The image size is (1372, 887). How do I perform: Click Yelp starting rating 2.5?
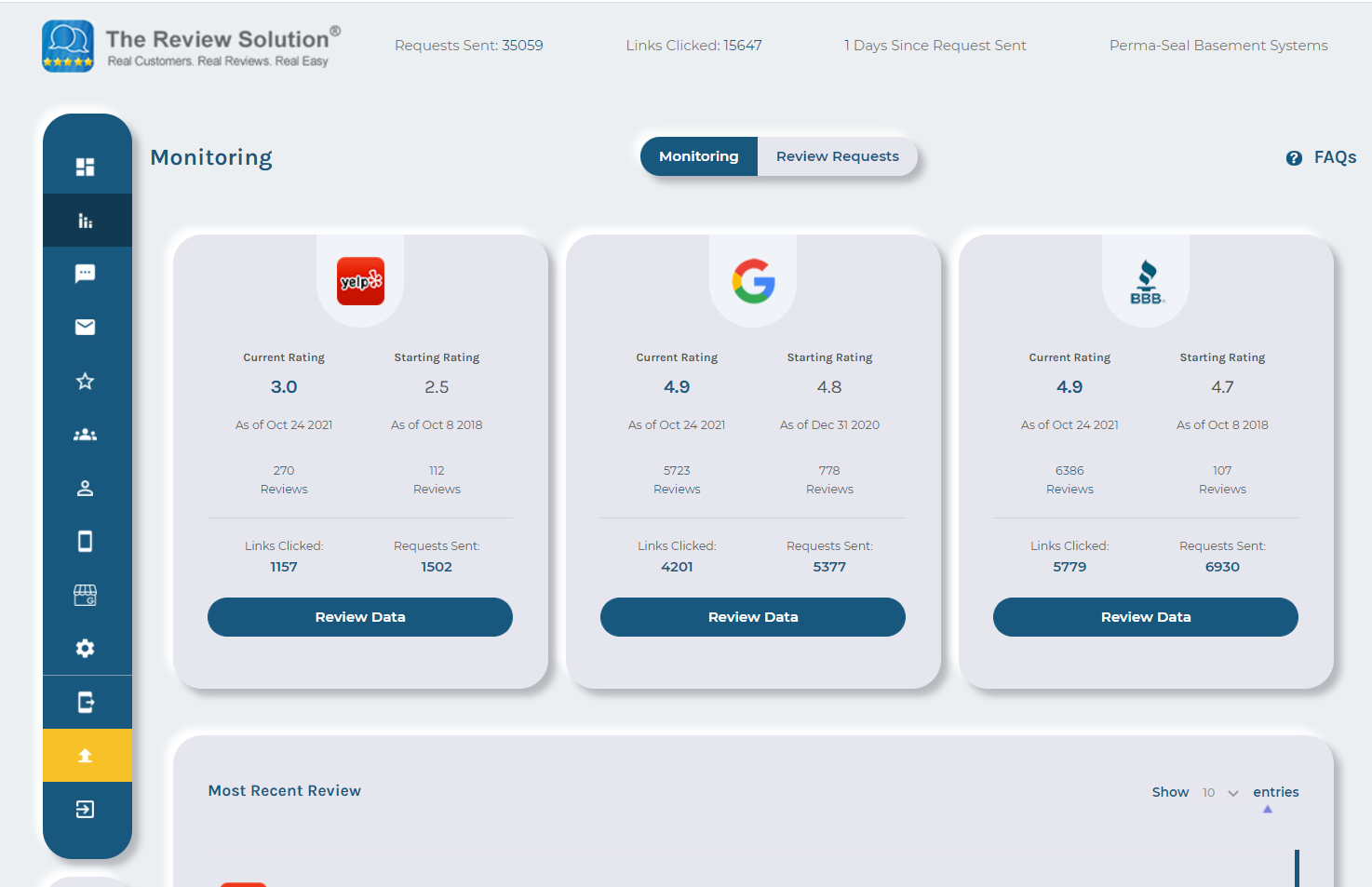(x=437, y=387)
